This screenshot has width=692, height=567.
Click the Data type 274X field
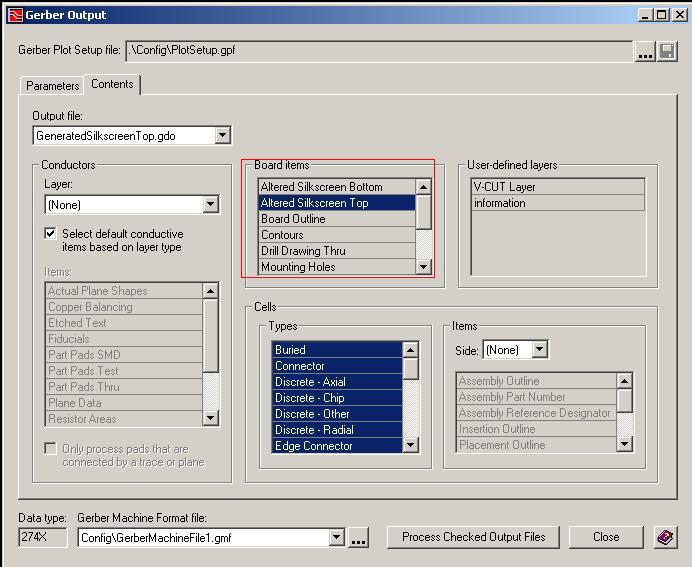point(43,537)
